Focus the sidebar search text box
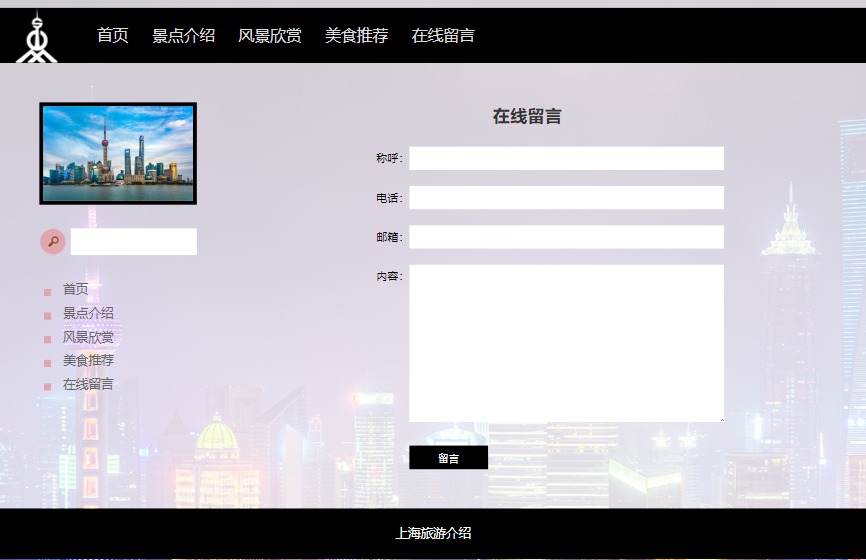This screenshot has height=560, width=866. point(133,242)
